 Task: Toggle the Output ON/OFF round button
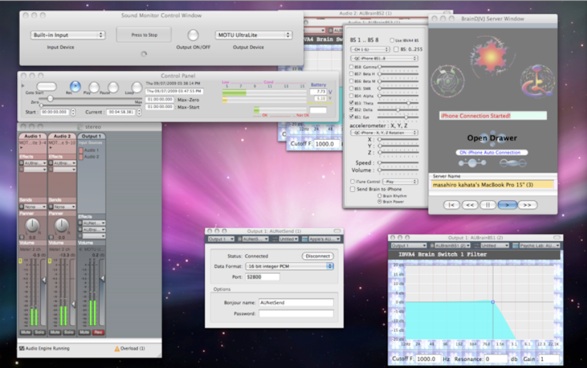193,35
